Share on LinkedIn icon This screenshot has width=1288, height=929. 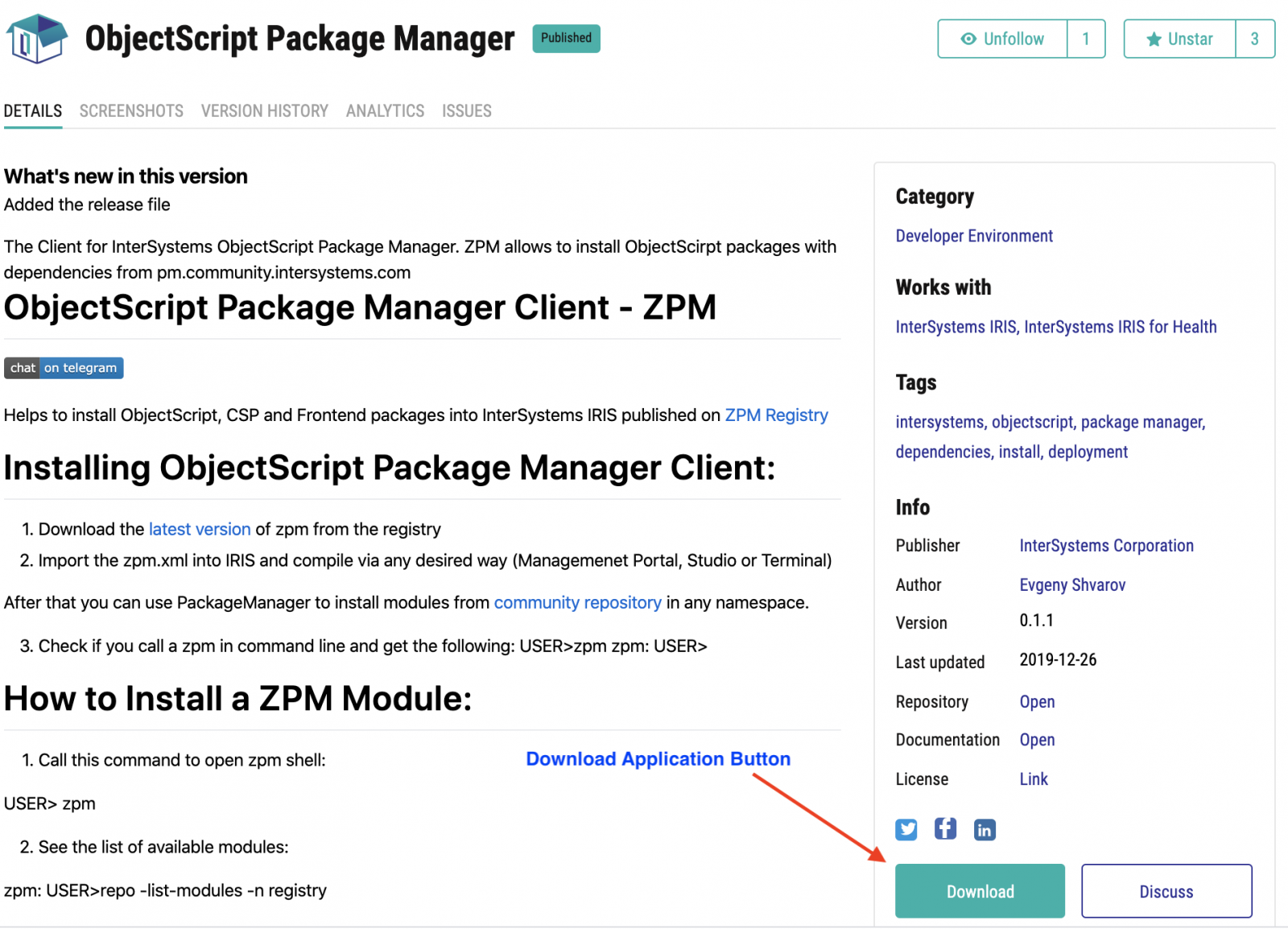(x=985, y=829)
